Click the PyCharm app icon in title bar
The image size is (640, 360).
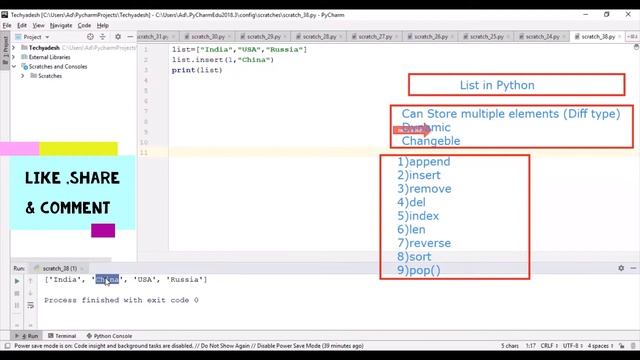[4, 15]
